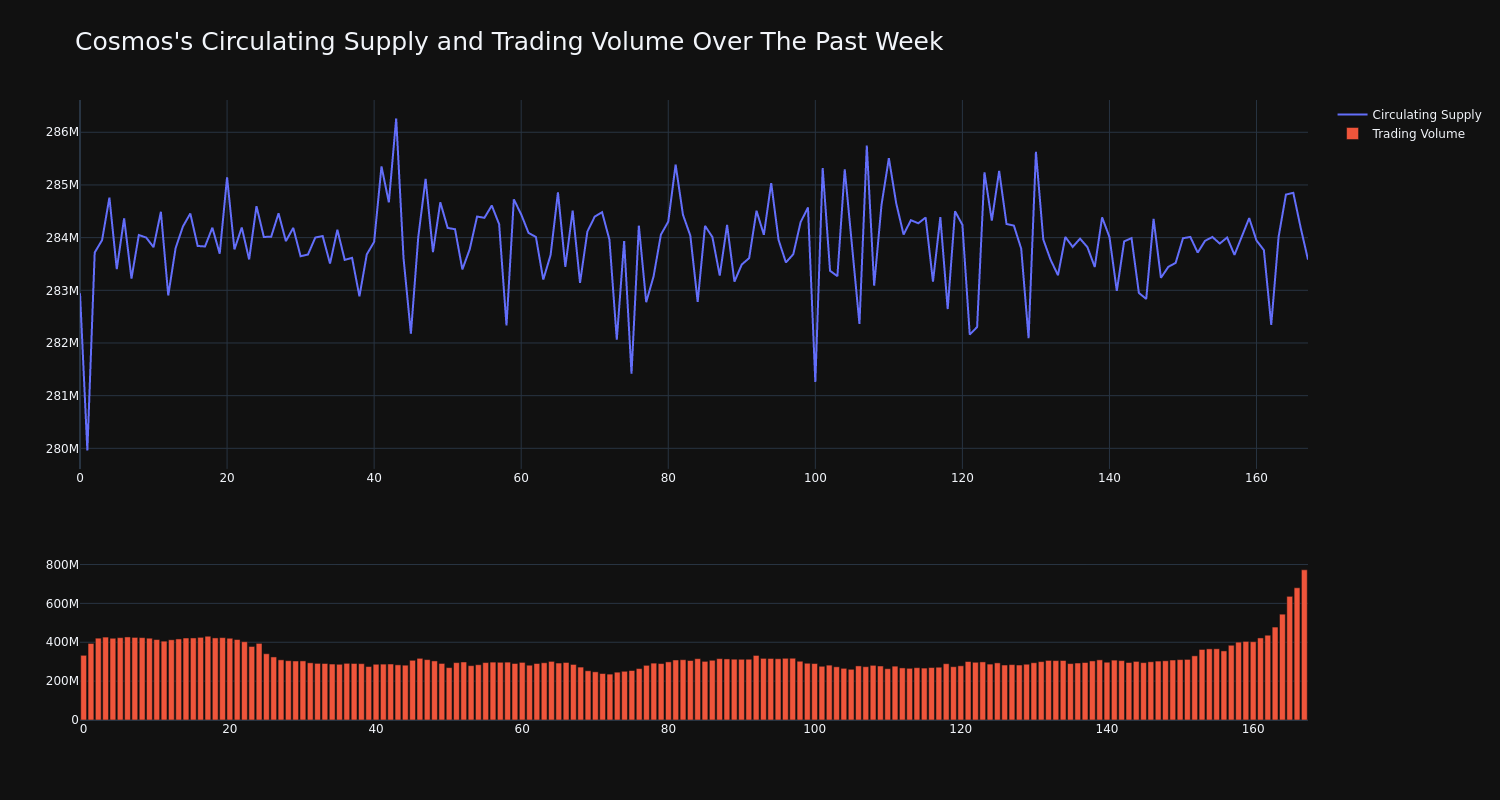
Task: Click the 280M y-axis label
Action: coord(62,449)
